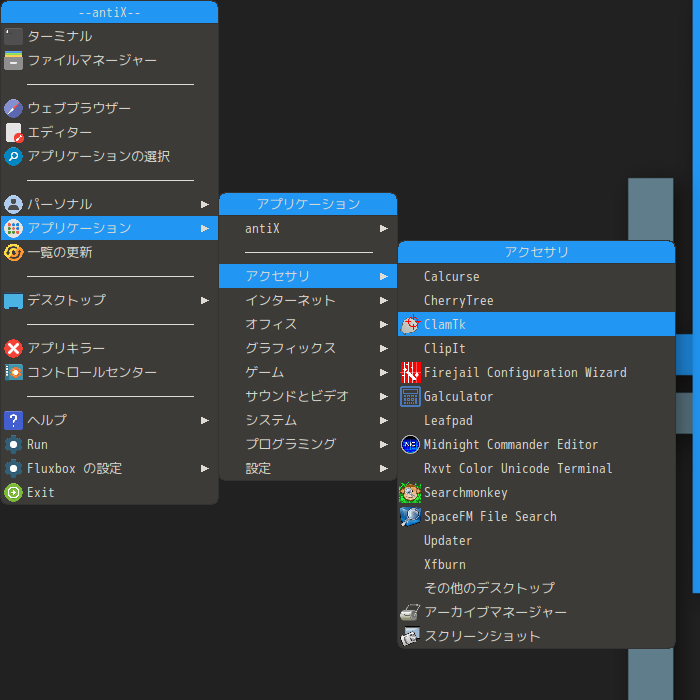700x700 pixels.
Task: Expand the インターネット submenu arrow
Action: pyautogui.click(x=384, y=300)
